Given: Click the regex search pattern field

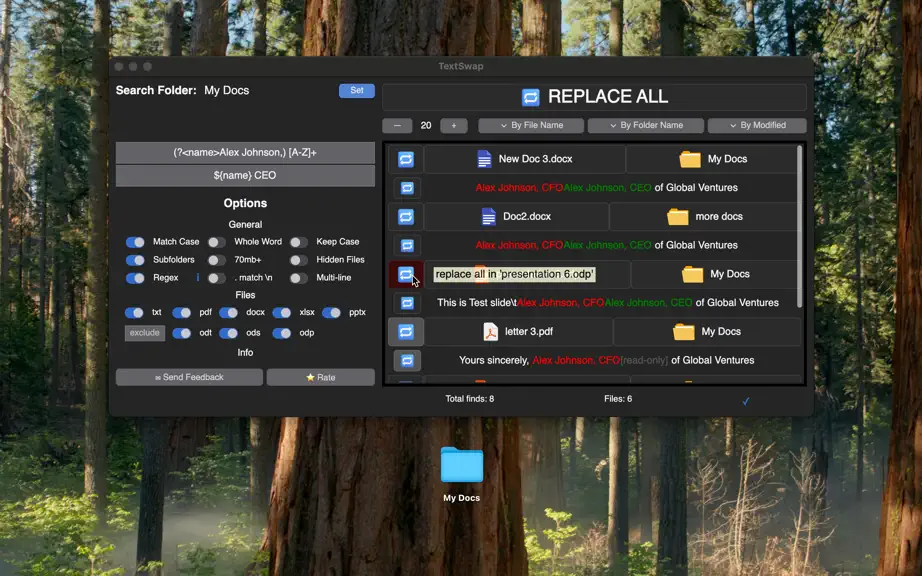Looking at the screenshot, I should (245, 153).
